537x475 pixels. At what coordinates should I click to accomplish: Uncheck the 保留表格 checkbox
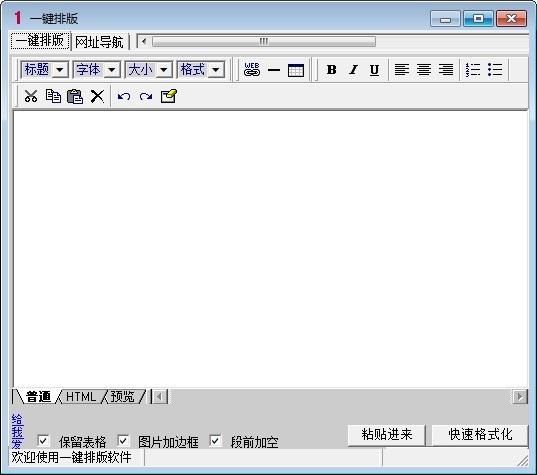(43, 441)
